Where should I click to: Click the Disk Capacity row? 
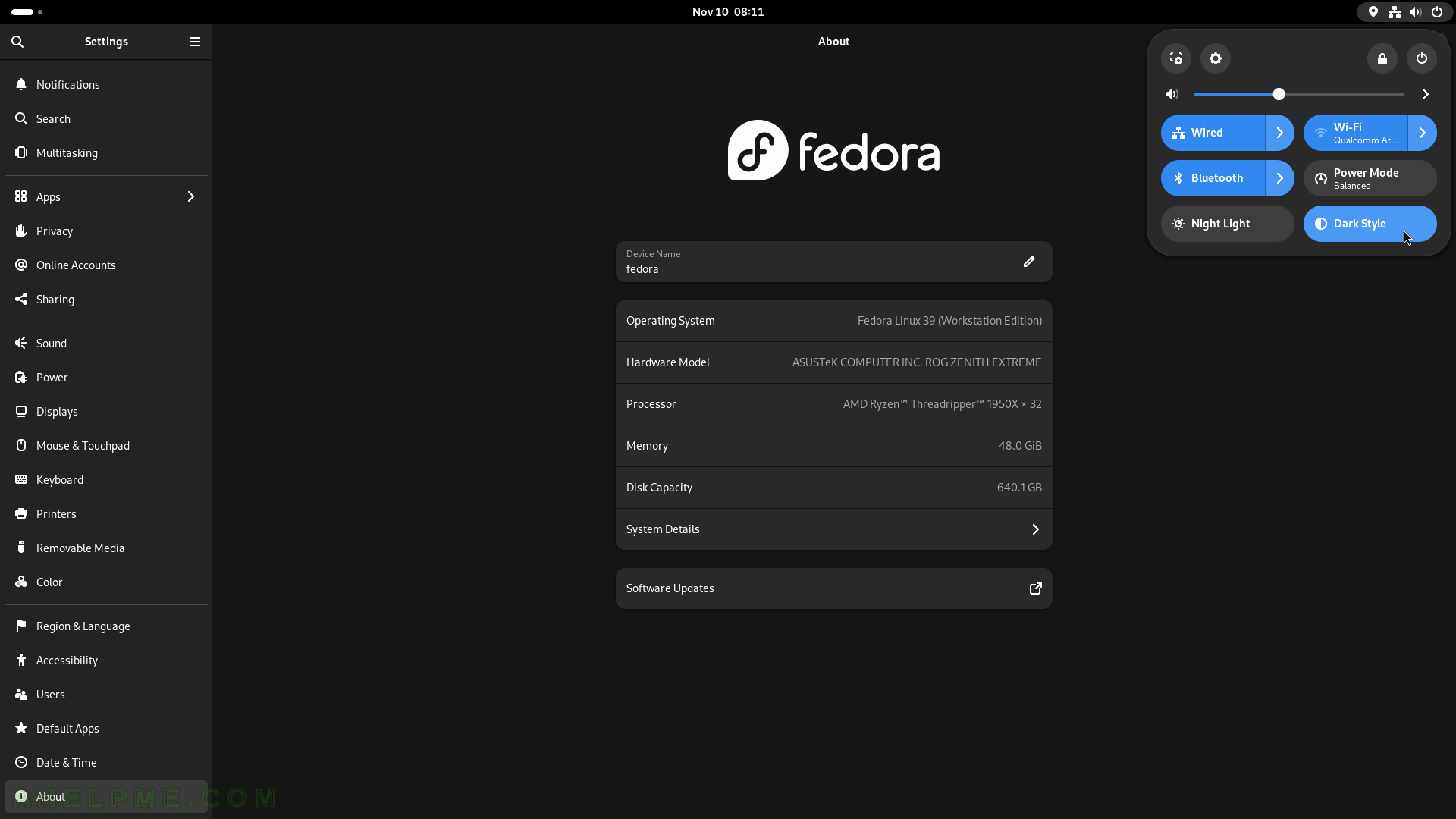pyautogui.click(x=834, y=488)
